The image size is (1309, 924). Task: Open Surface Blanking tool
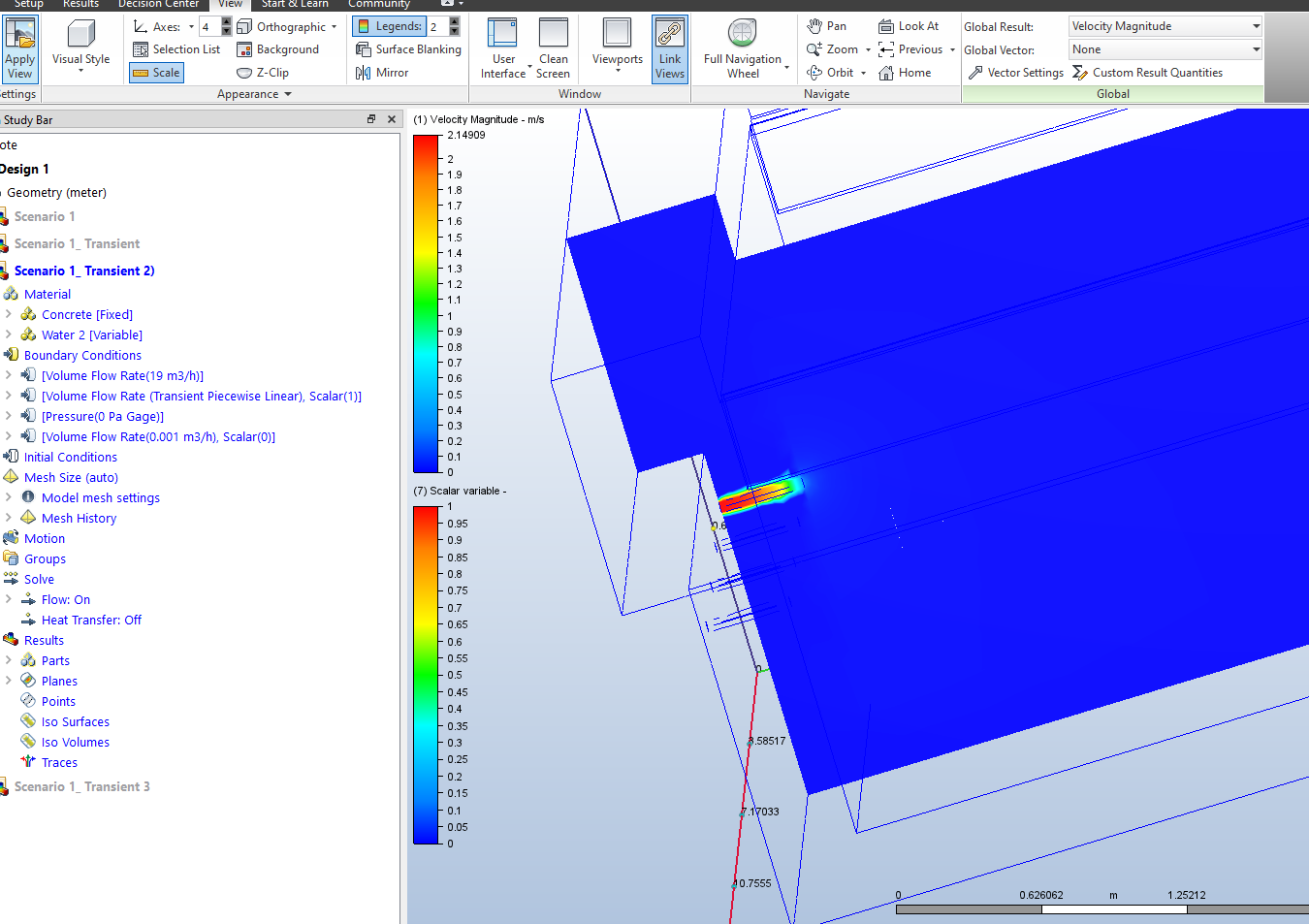408,49
